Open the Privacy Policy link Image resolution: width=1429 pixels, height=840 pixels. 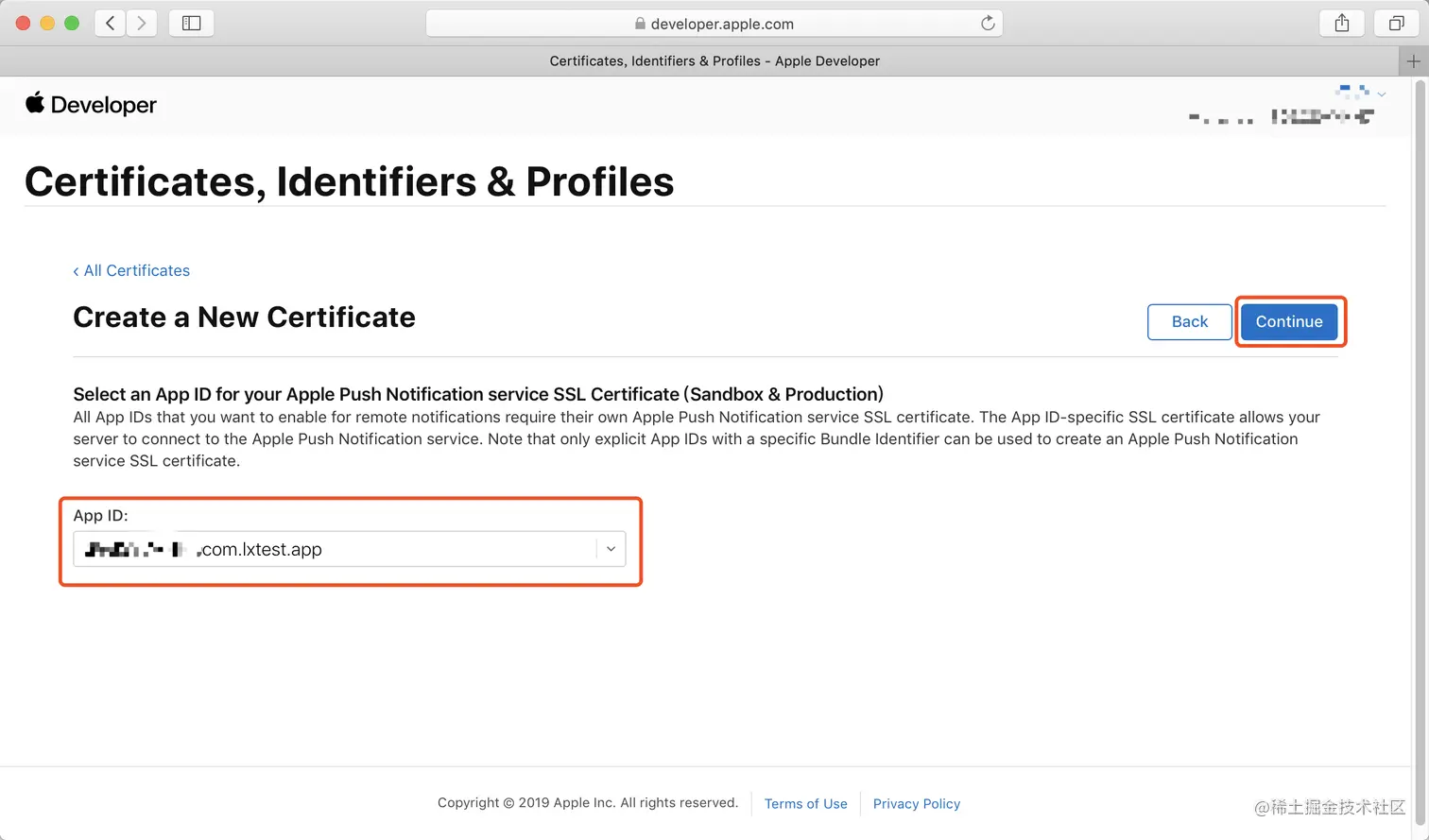[916, 804]
